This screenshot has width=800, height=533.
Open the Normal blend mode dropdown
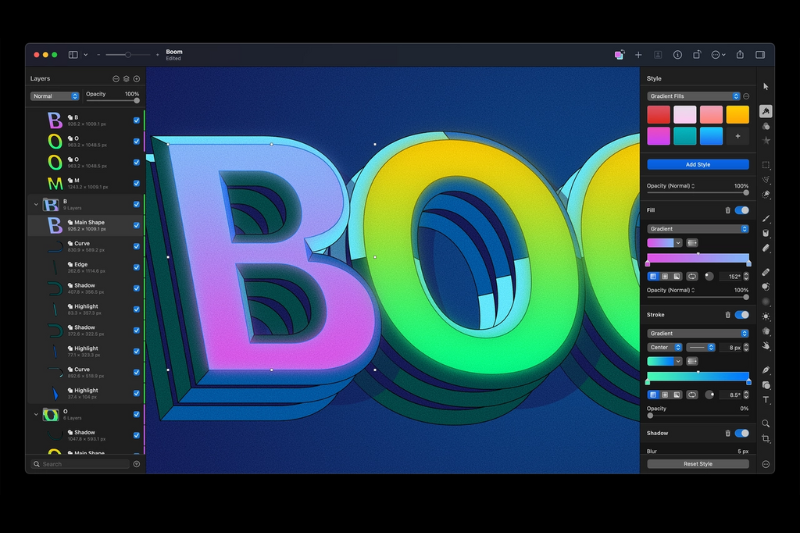click(55, 96)
